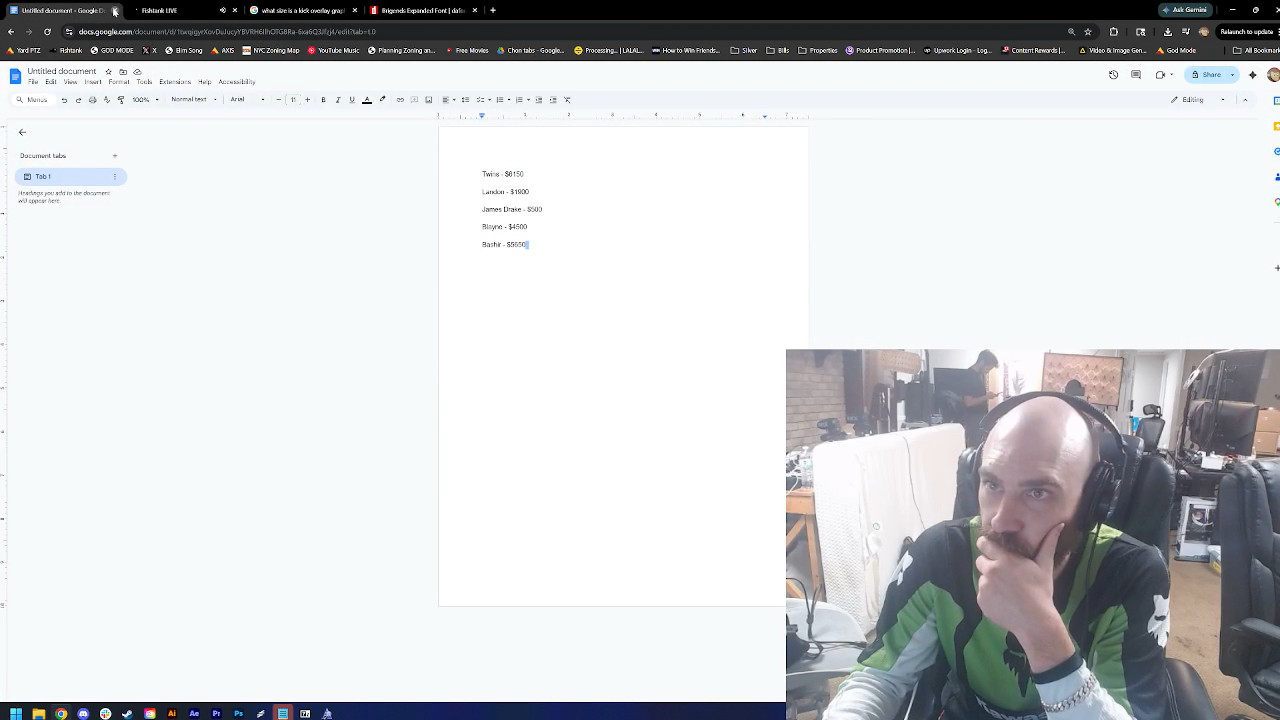The image size is (1280, 720).
Task: Open the Chrome extensions puzzle icon
Action: pos(1114,32)
